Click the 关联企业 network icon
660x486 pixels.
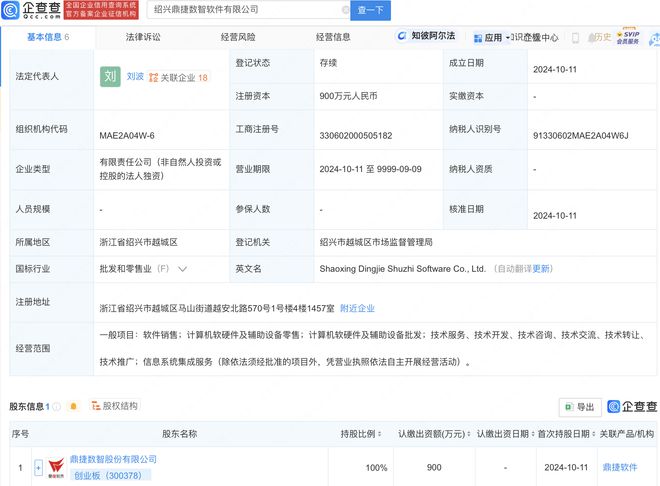tap(154, 77)
